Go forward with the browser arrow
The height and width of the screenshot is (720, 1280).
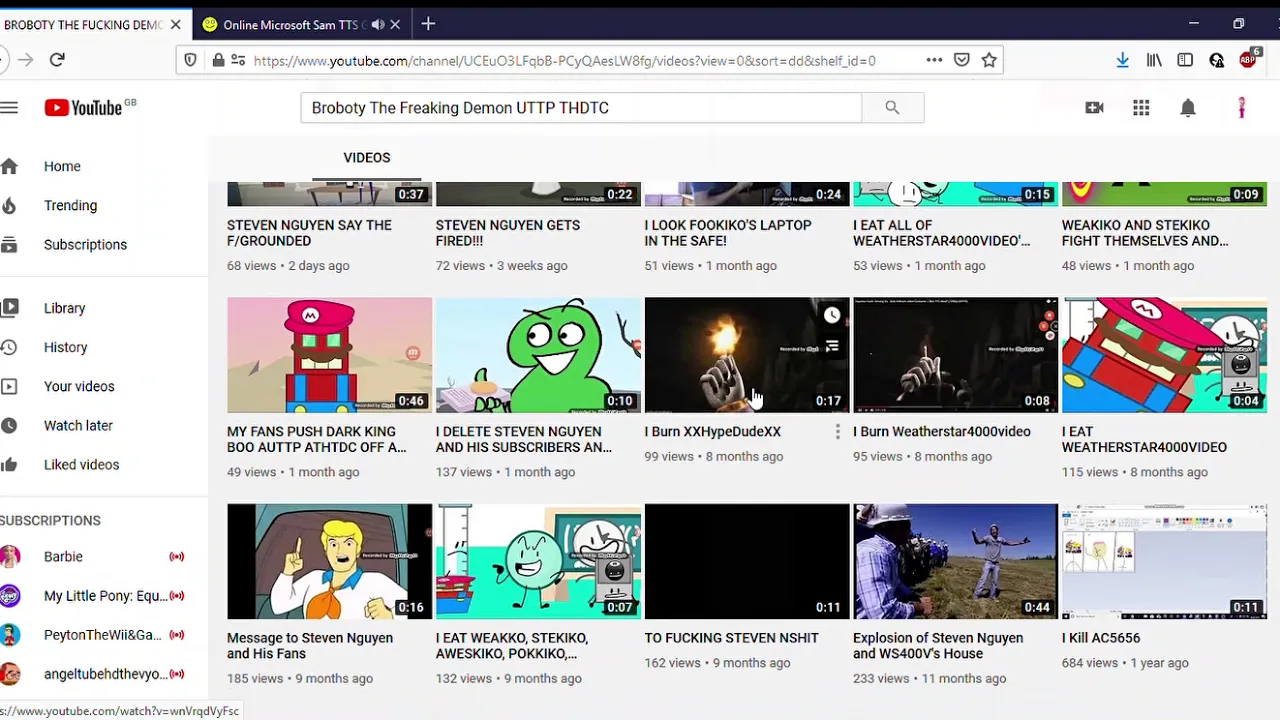[25, 60]
